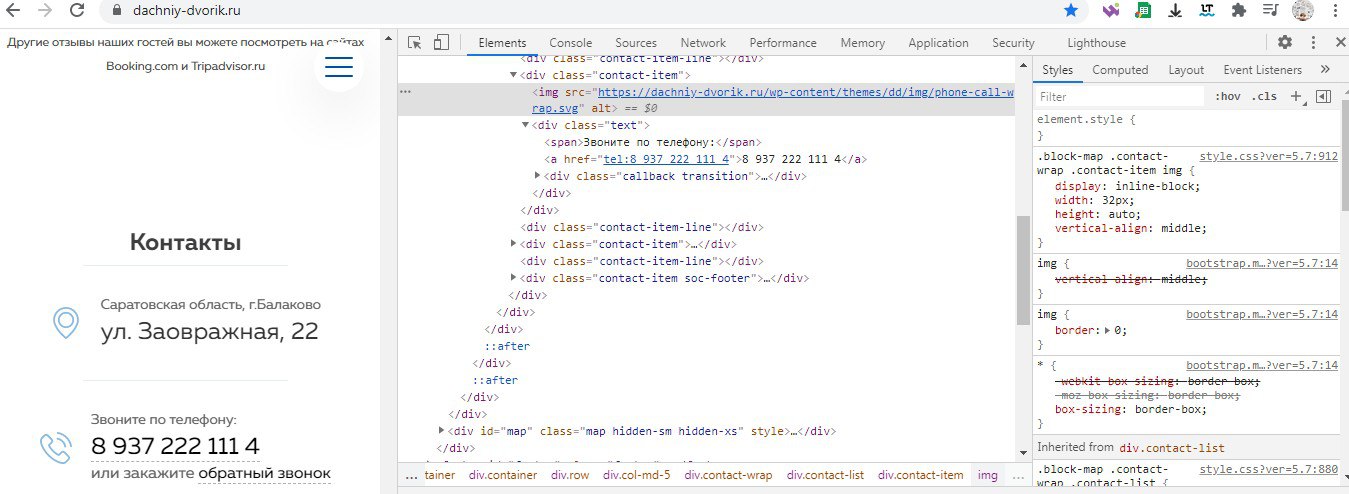
Task: Click the ellipsis beside selected img node
Action: [406, 91]
